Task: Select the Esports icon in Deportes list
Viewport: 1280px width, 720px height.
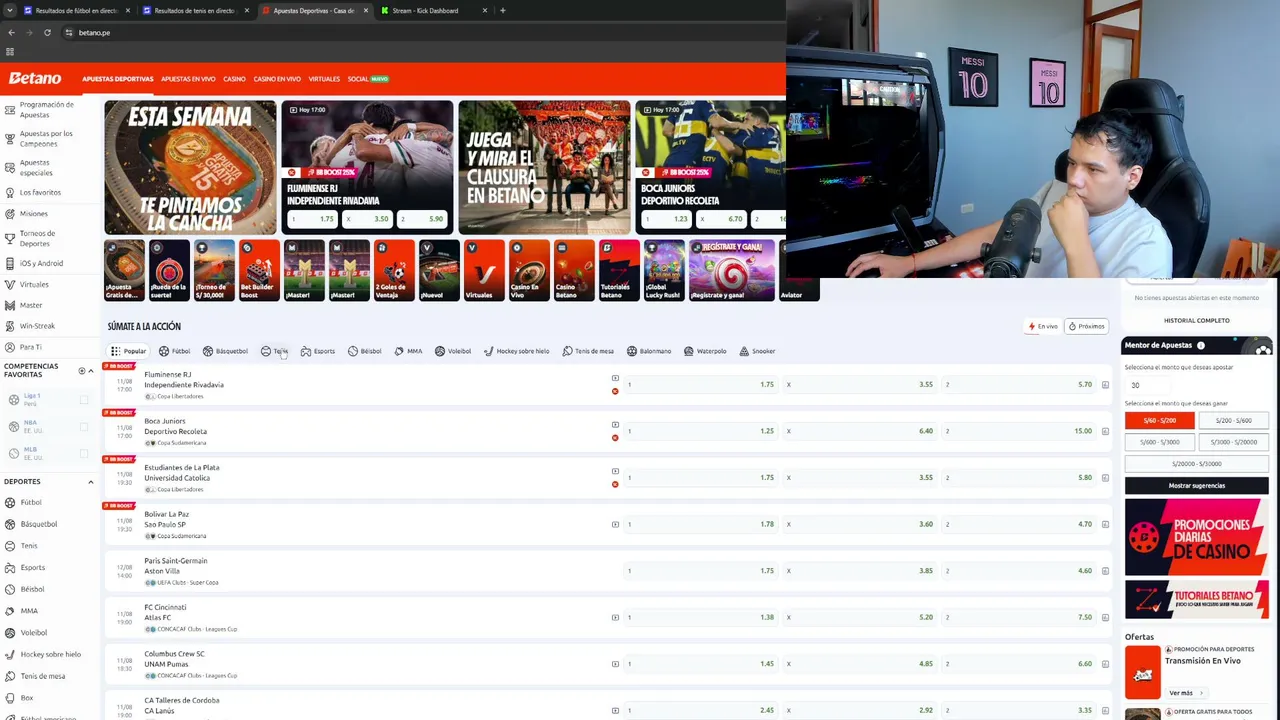Action: click(x=10, y=567)
